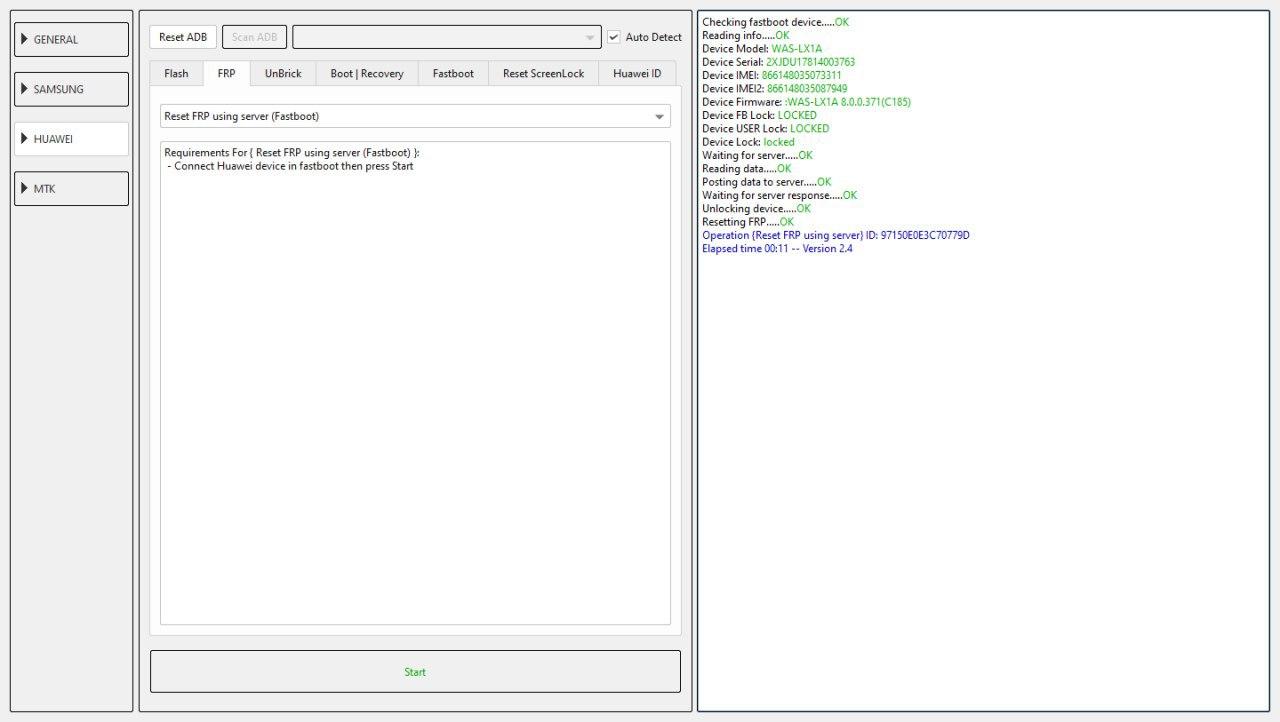Image resolution: width=1280 pixels, height=722 pixels.
Task: Click the 'Waiting for server.....OK' log line
Action: 758,155
